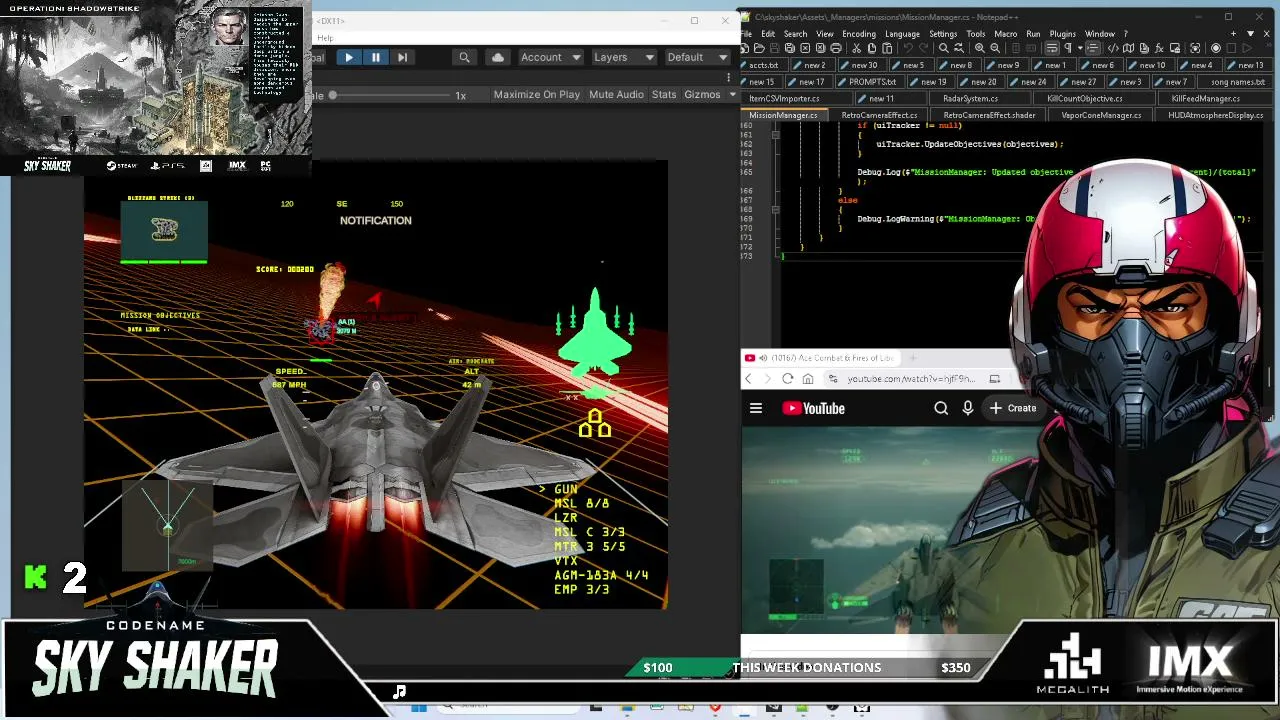This screenshot has height=720, width=1280.
Task: Switch to the PROMPTS.txt tab
Action: point(871,82)
